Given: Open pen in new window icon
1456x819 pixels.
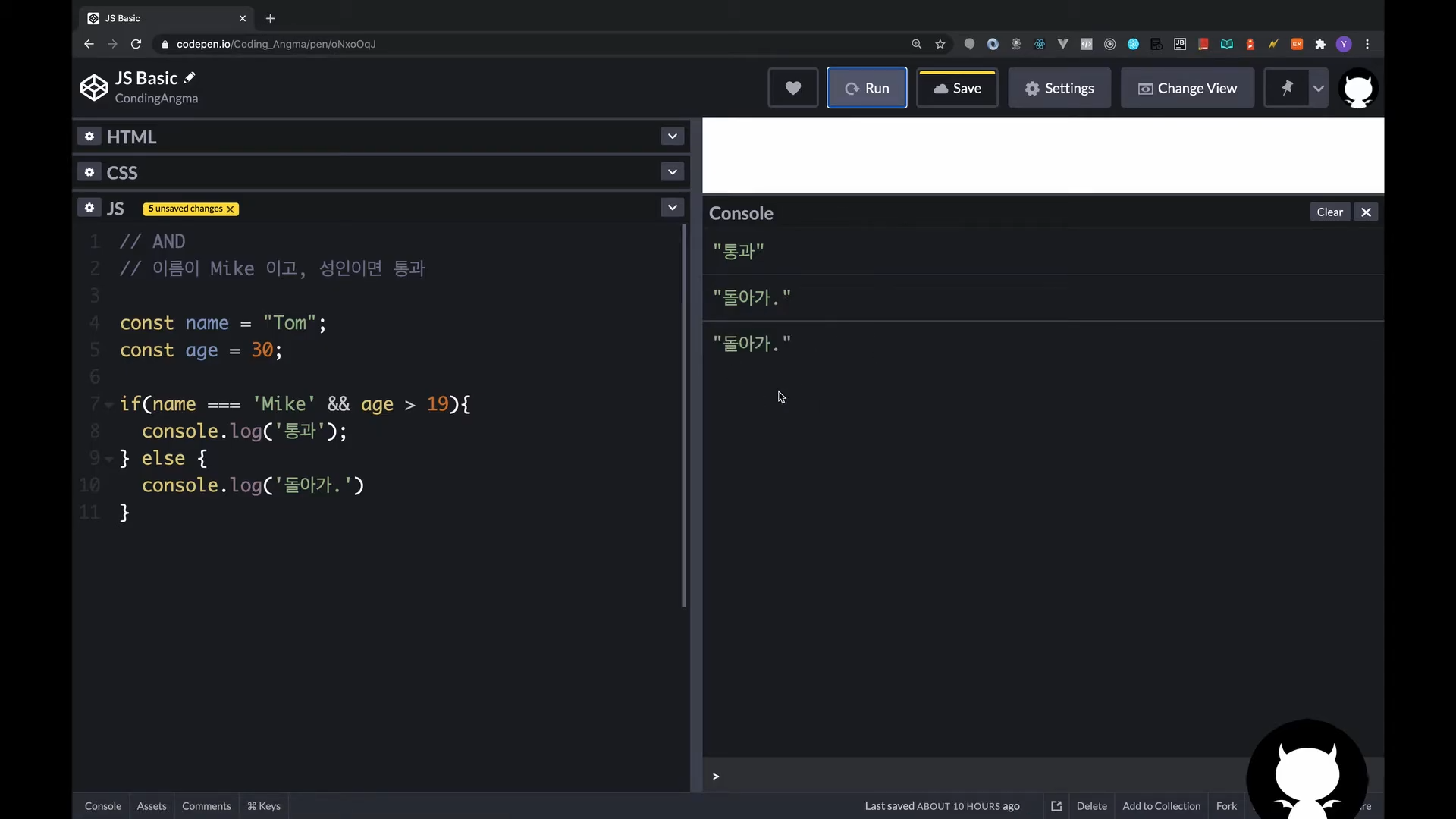Looking at the screenshot, I should coord(1056,806).
